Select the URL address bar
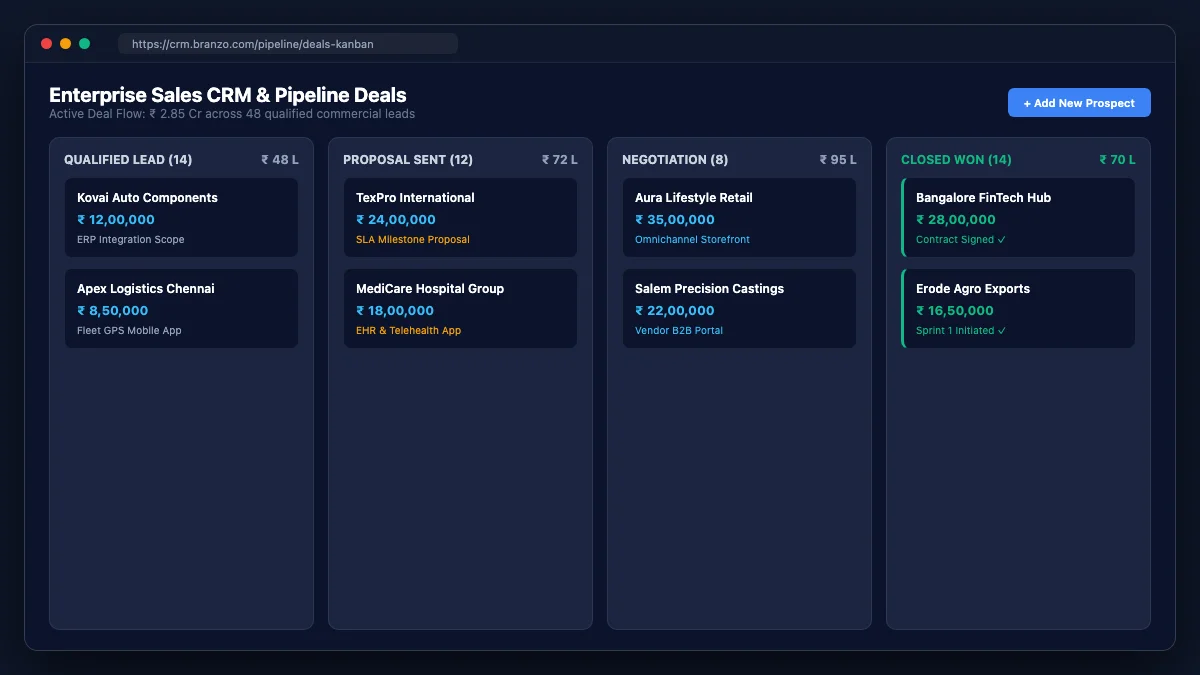This screenshot has height=675, width=1200. tap(288, 44)
